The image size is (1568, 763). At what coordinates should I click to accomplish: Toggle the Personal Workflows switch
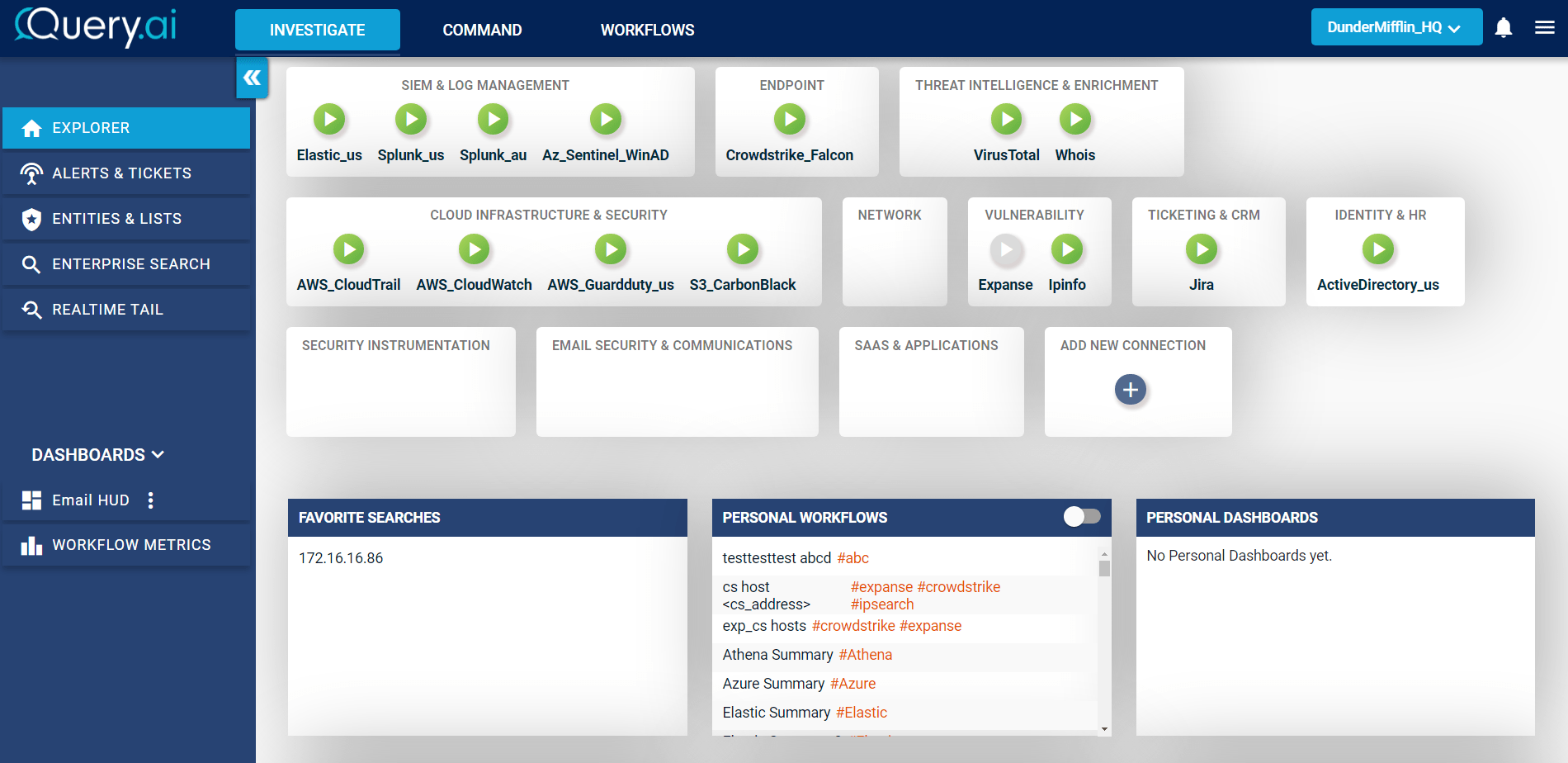click(x=1082, y=517)
